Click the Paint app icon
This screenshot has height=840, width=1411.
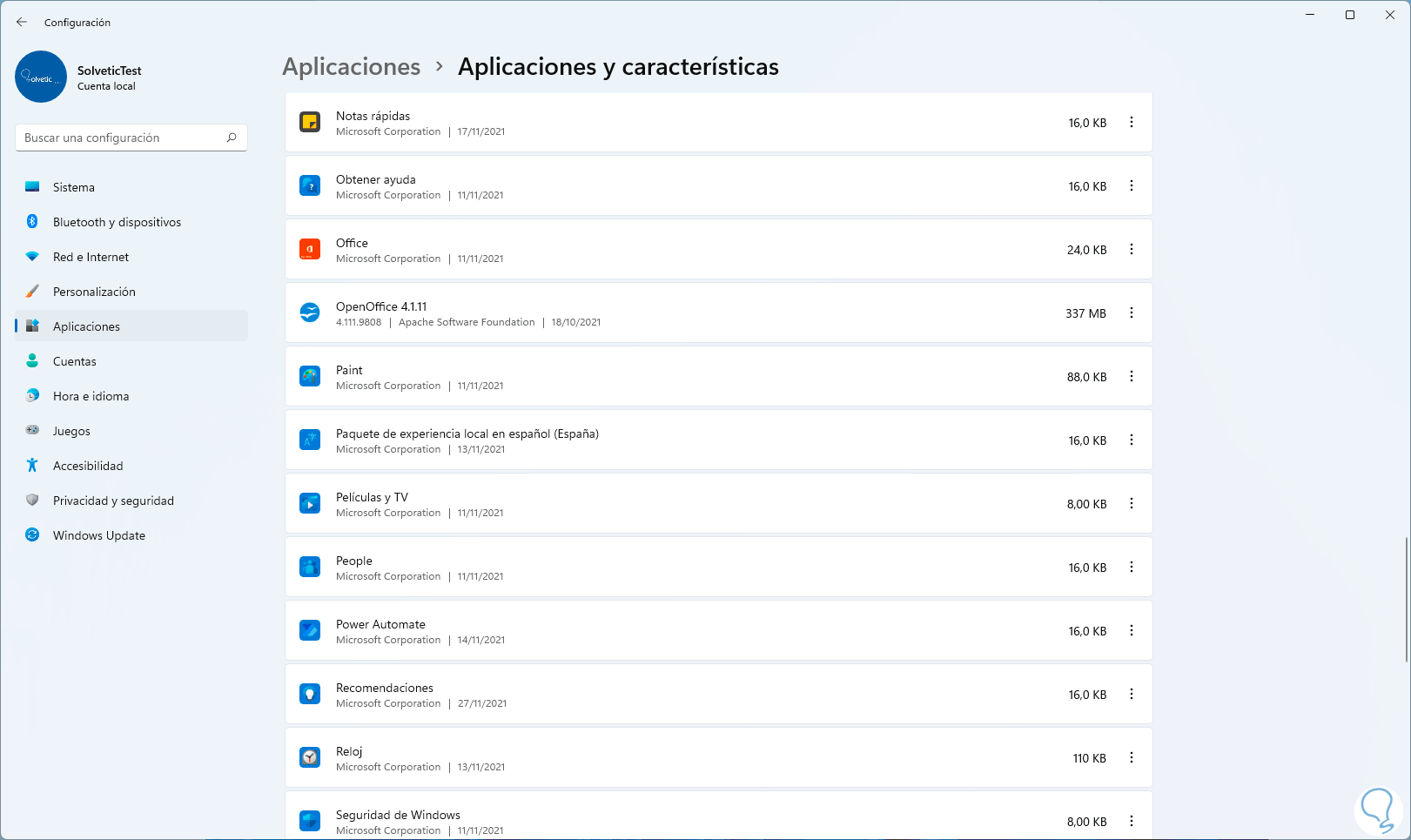pyautogui.click(x=310, y=376)
